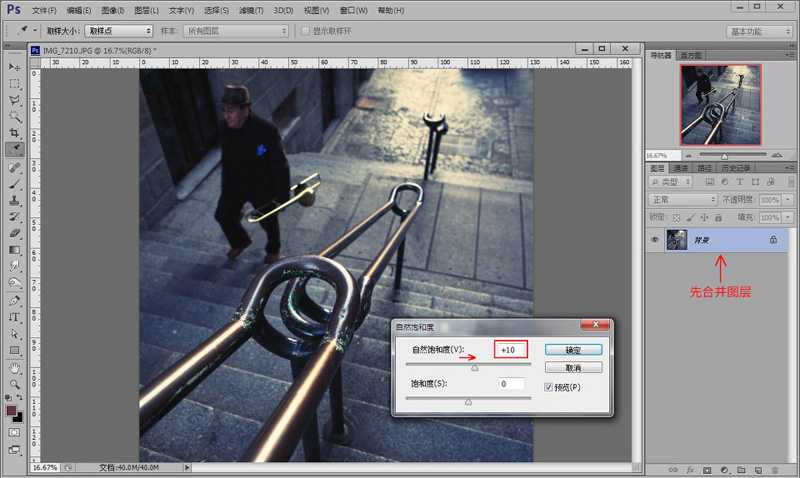Screen dimensions: 800x478
Task: Enable the 显示取样环 checkbox
Action: click(307, 31)
